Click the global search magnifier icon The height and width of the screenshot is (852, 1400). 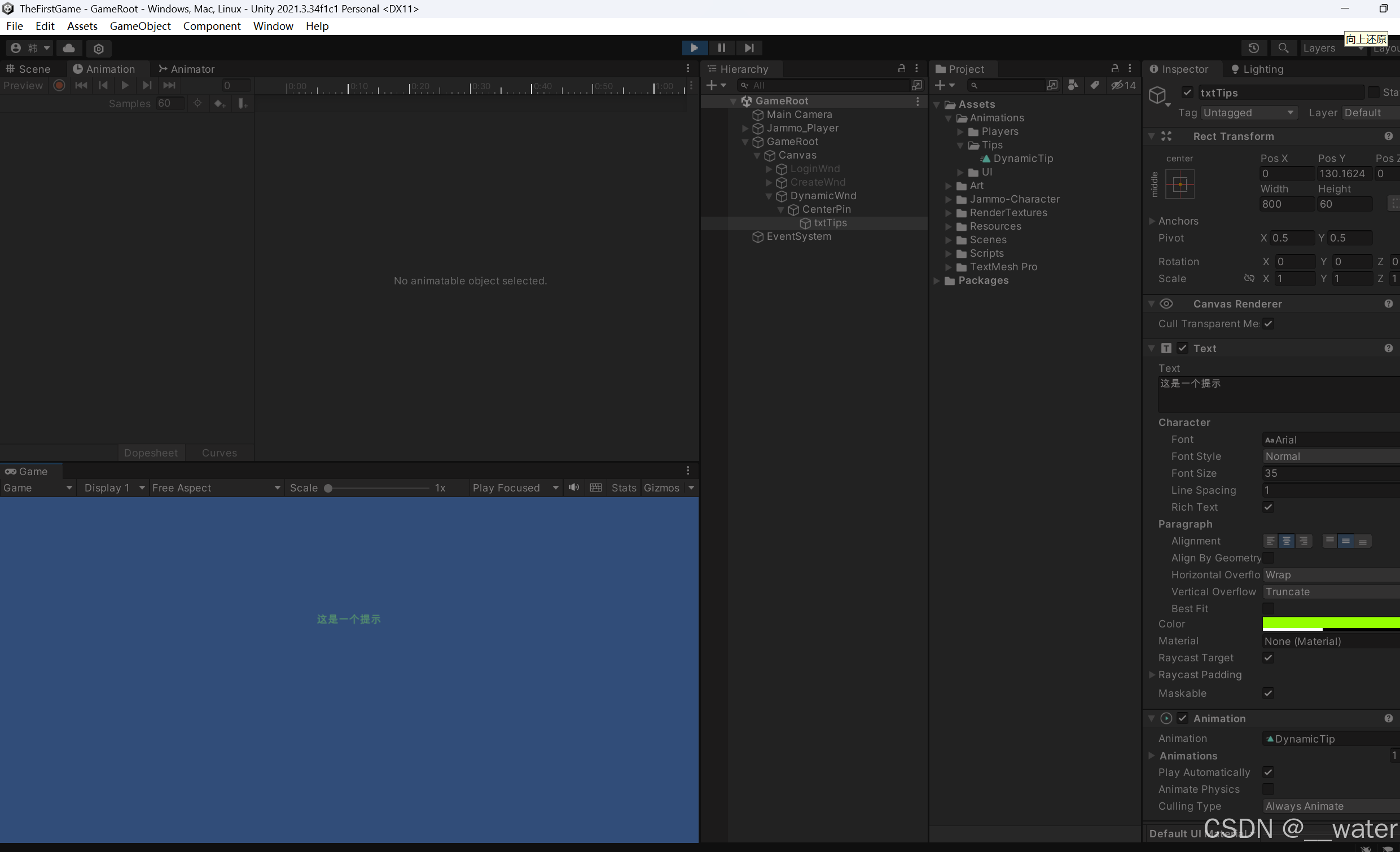(1283, 49)
